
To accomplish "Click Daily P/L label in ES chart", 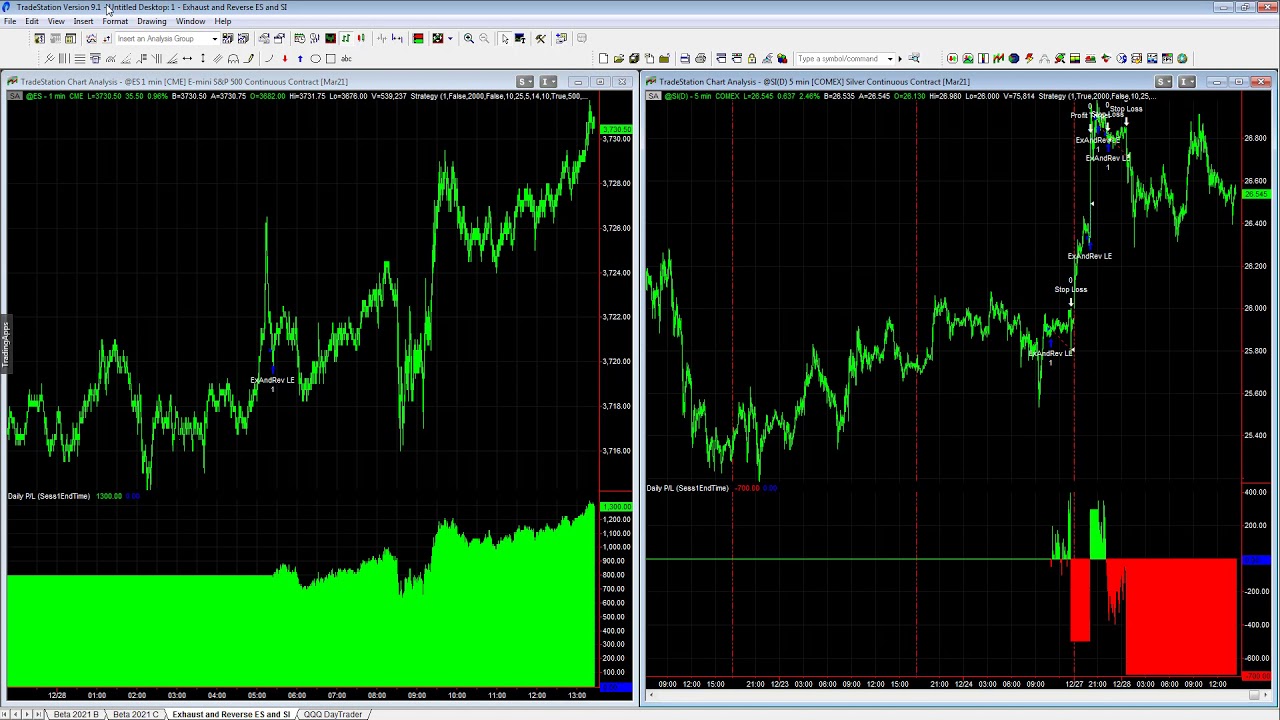I will point(49,496).
